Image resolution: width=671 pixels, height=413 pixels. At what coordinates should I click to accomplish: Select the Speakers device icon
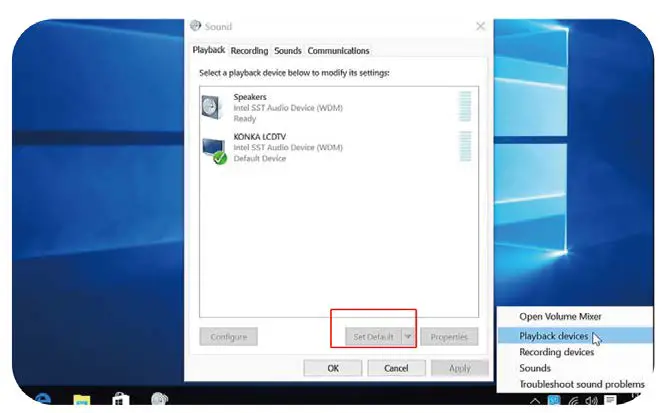(x=212, y=107)
